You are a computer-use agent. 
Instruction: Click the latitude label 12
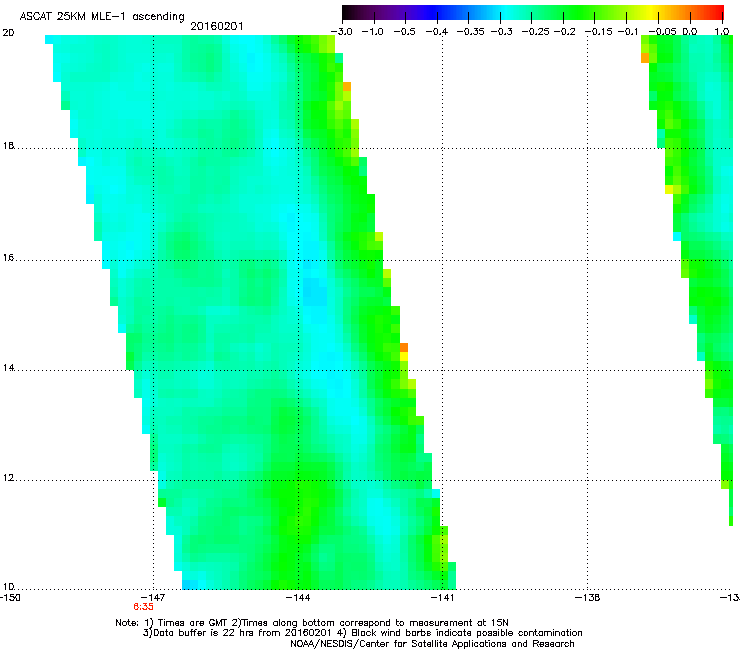coord(8,478)
